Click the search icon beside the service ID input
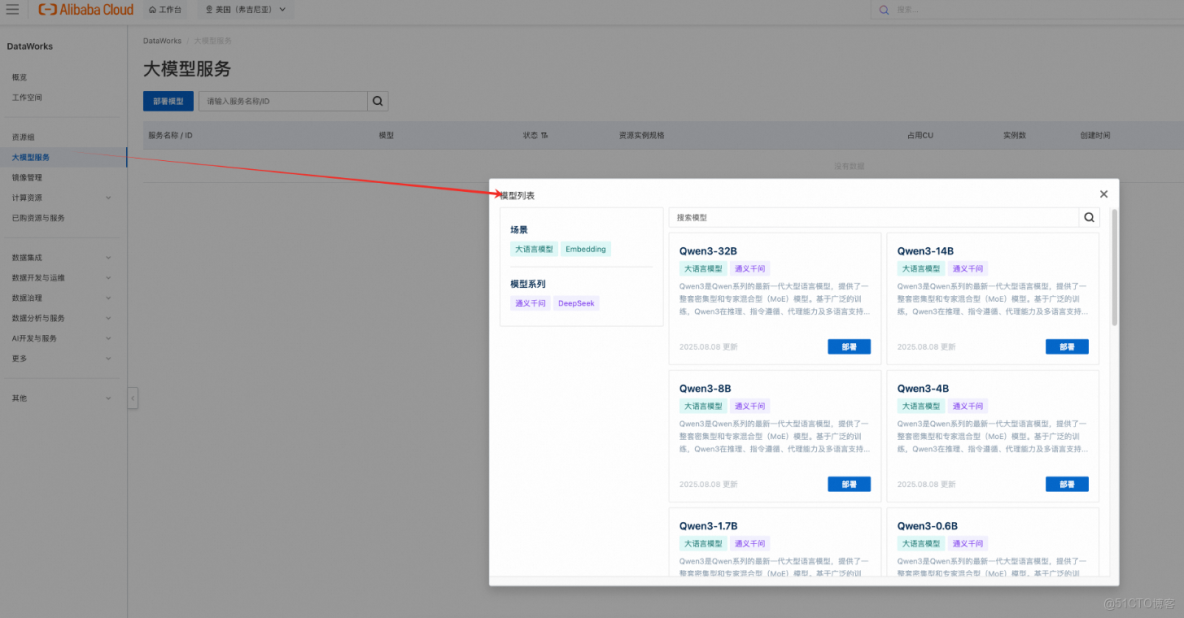The width and height of the screenshot is (1184, 618). (377, 101)
